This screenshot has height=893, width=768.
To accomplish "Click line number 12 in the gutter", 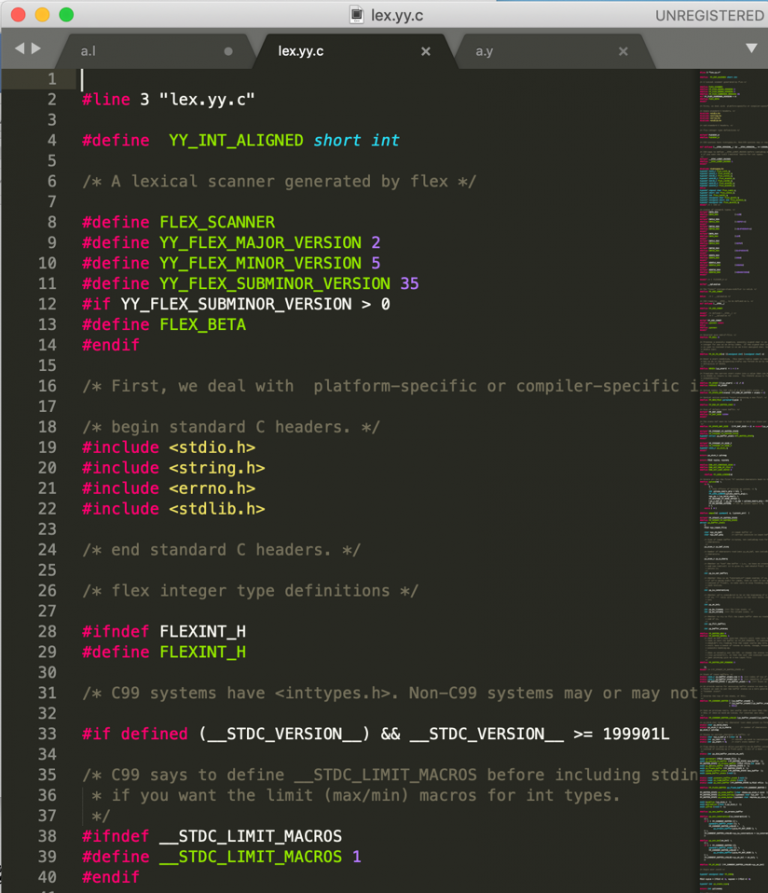I will 47,304.
